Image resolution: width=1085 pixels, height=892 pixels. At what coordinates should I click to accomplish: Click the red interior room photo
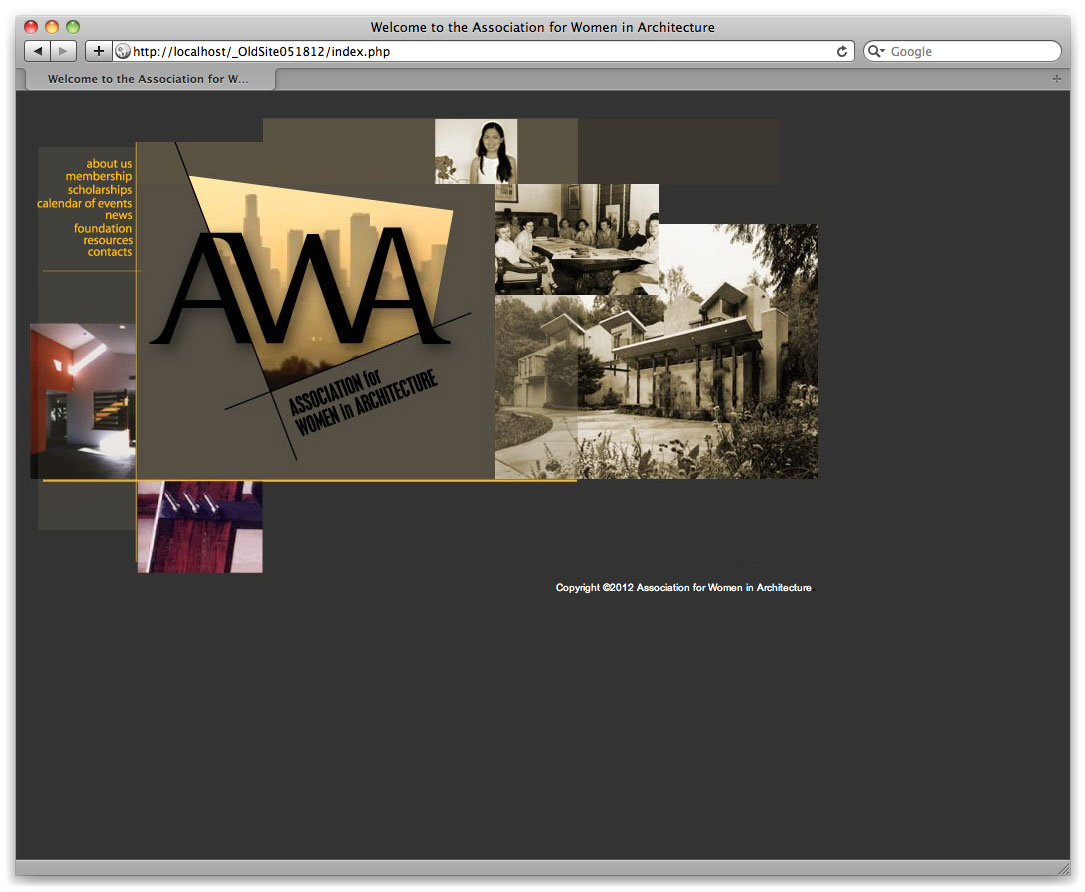click(x=83, y=401)
